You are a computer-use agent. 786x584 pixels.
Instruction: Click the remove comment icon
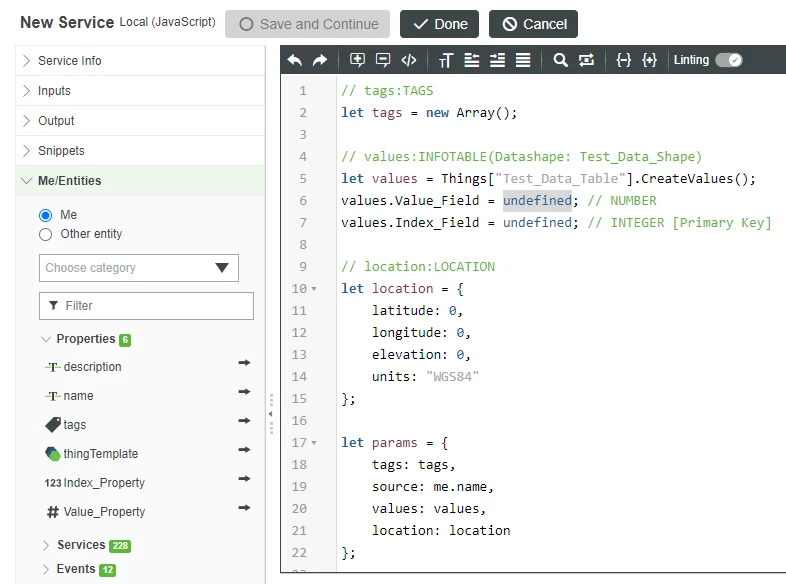[x=382, y=60]
